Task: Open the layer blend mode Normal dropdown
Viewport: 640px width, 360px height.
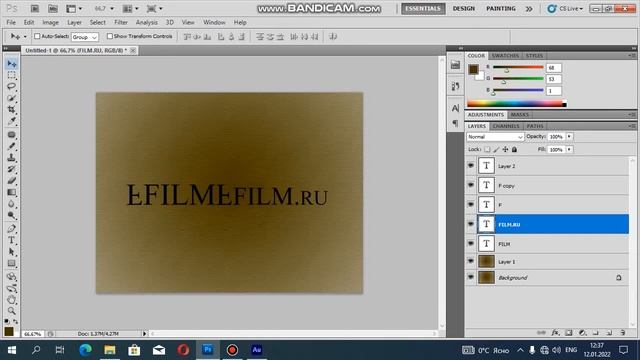Action: [x=495, y=137]
